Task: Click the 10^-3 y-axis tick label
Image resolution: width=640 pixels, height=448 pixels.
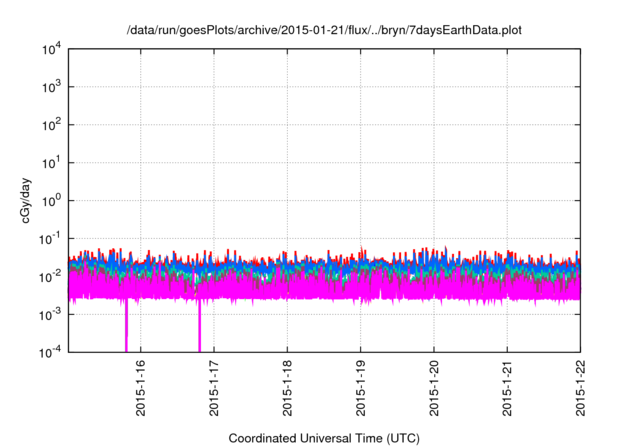Action: coord(50,314)
